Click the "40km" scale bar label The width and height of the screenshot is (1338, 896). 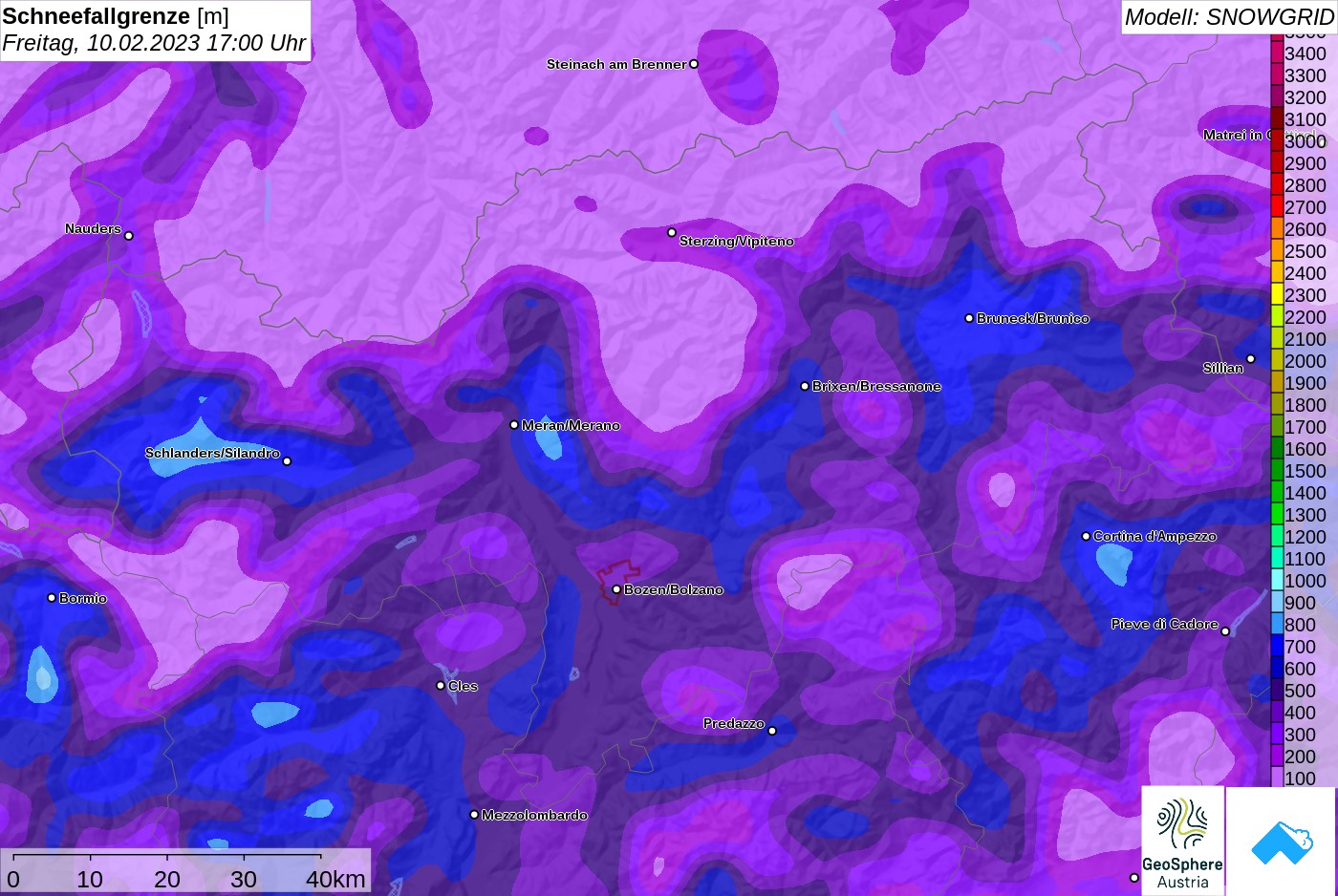[335, 879]
